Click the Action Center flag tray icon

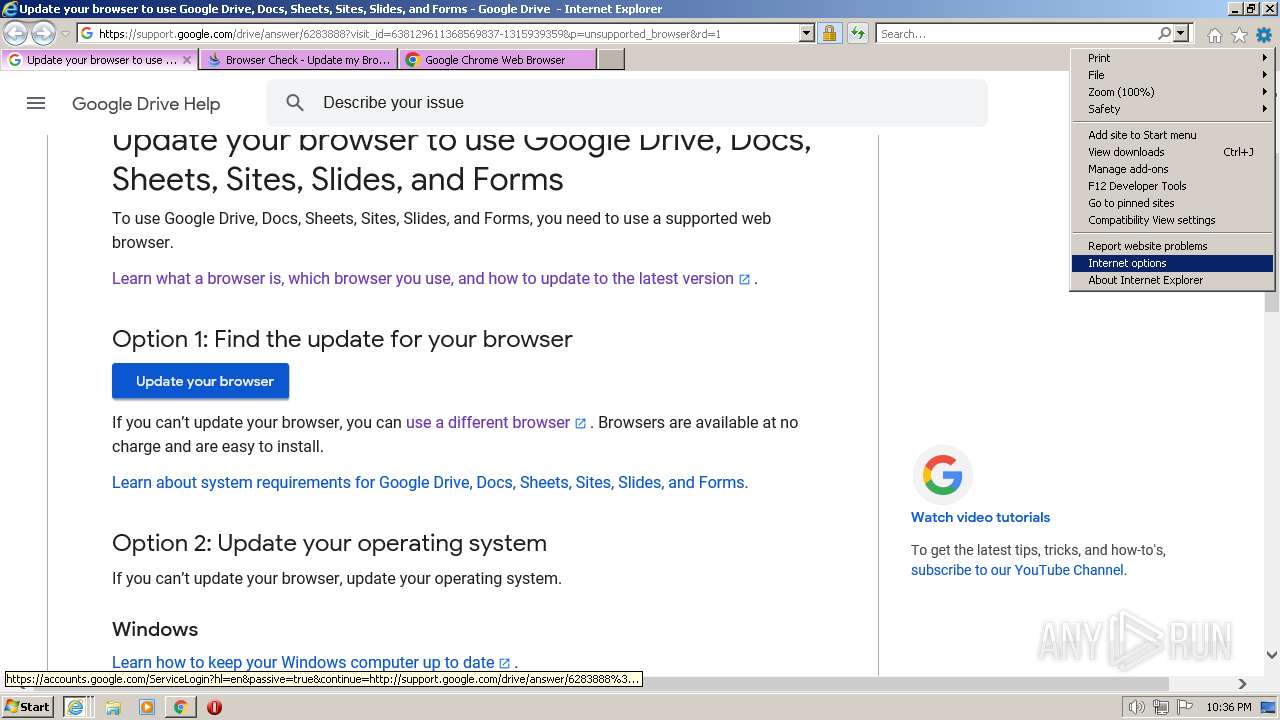(x=1185, y=707)
